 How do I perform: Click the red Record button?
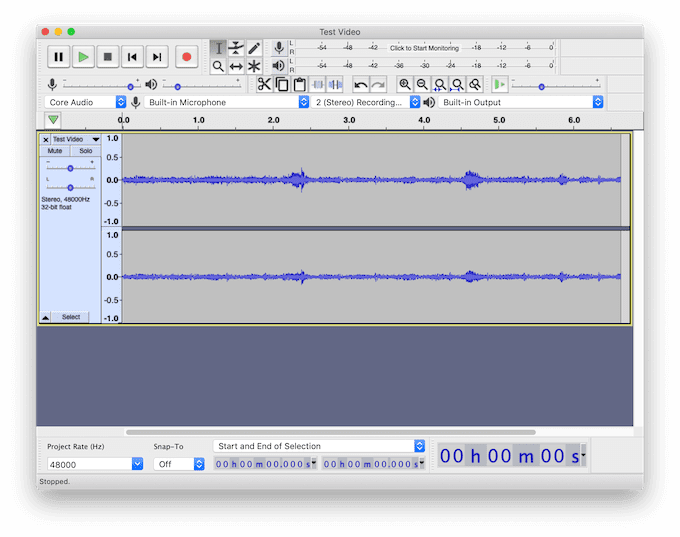point(186,57)
